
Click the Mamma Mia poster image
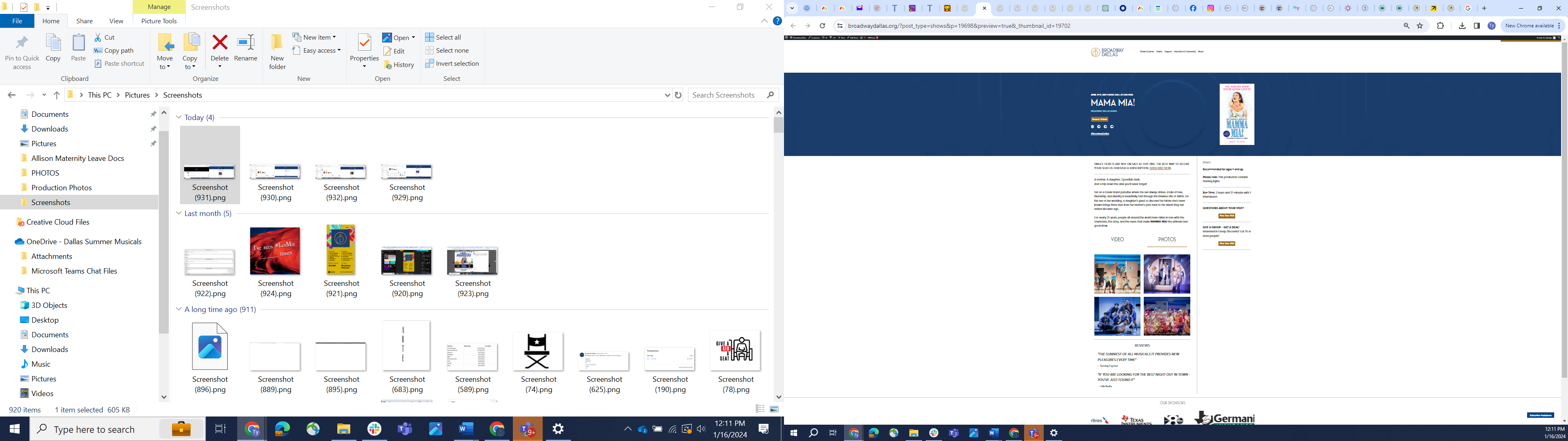click(1237, 114)
